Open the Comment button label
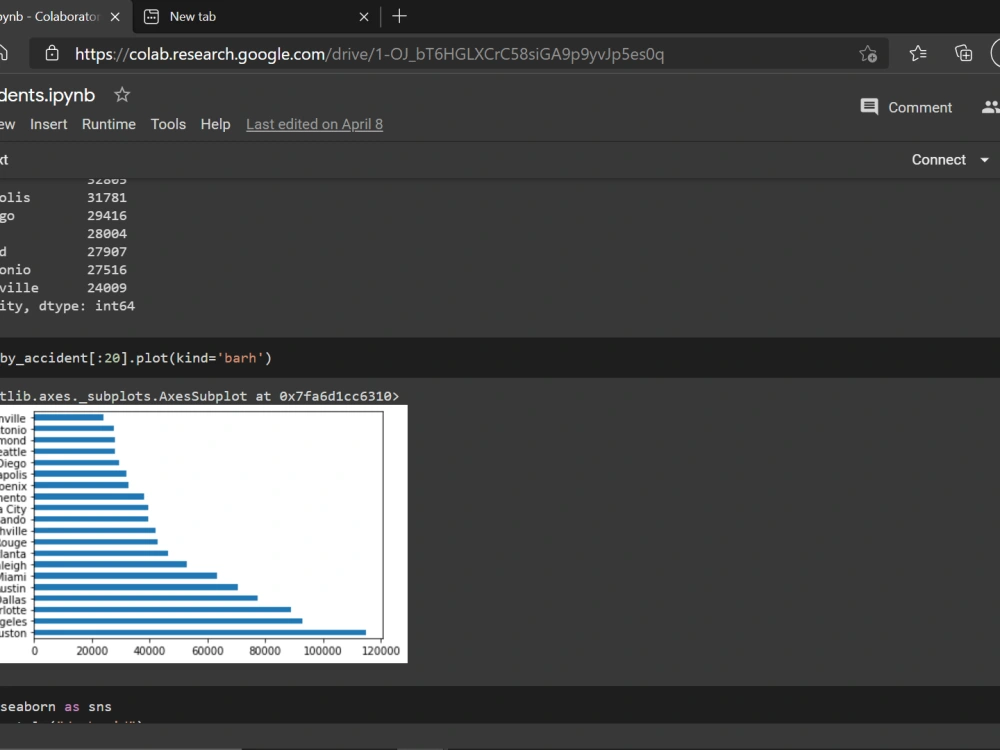This screenshot has width=1000, height=750. [920, 107]
